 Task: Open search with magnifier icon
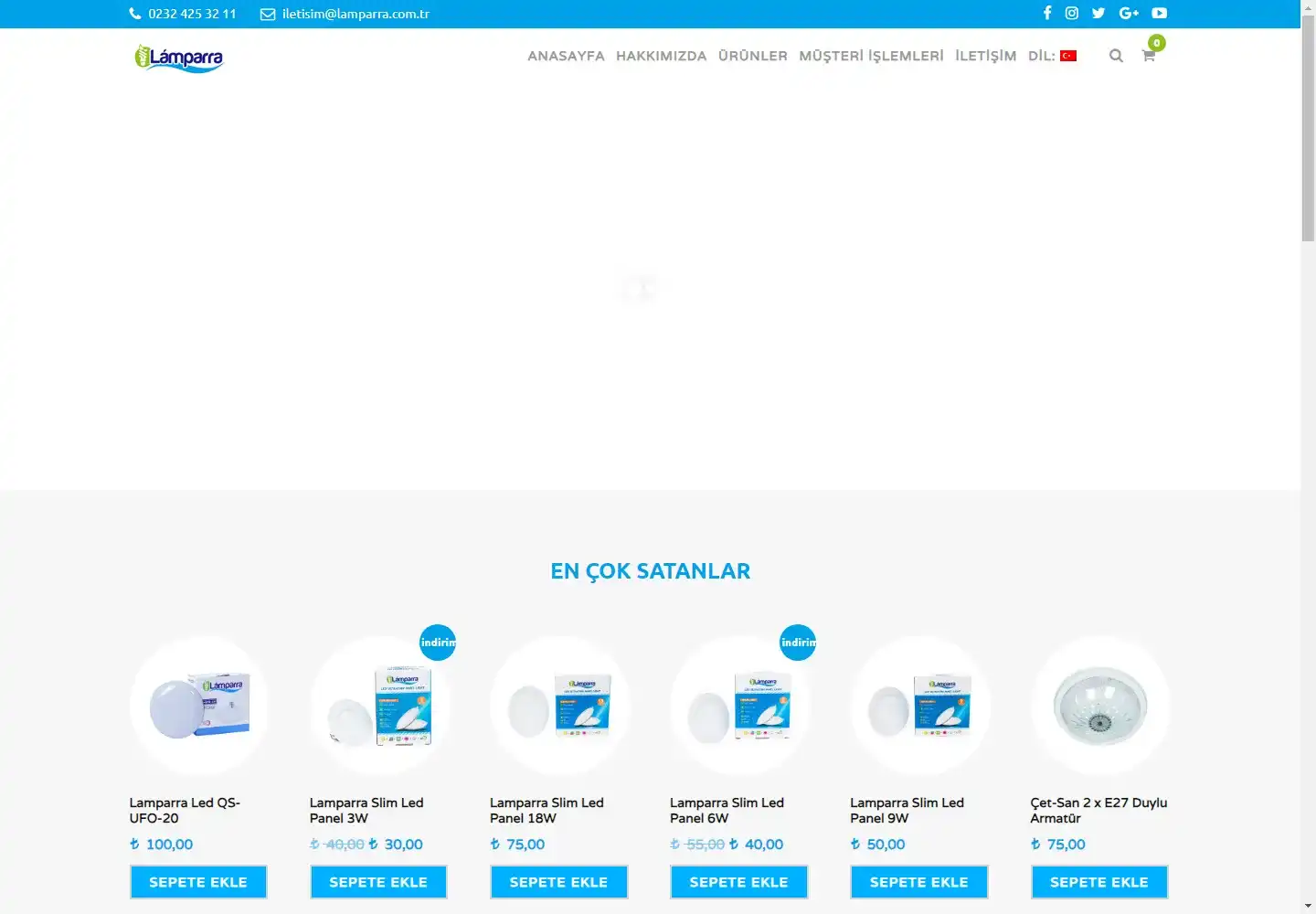(x=1116, y=56)
